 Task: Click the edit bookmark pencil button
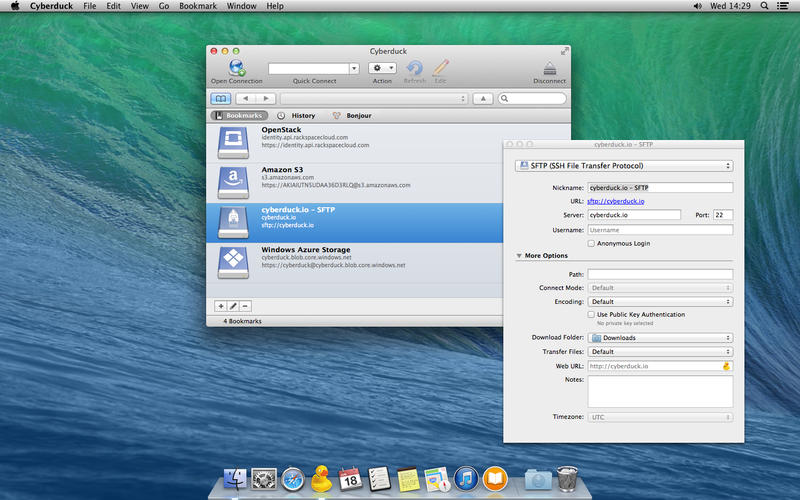(x=233, y=305)
